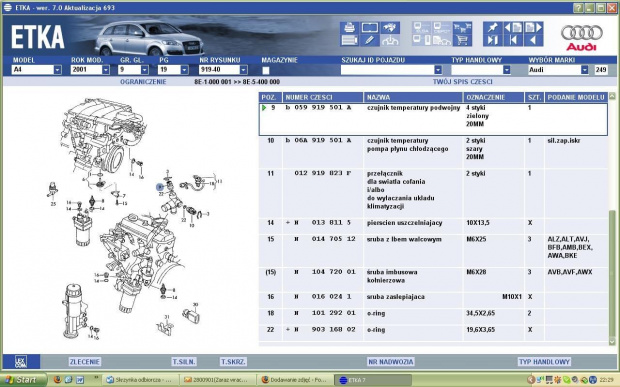Click the ETKA globe icon in title bar

coord(8,8)
